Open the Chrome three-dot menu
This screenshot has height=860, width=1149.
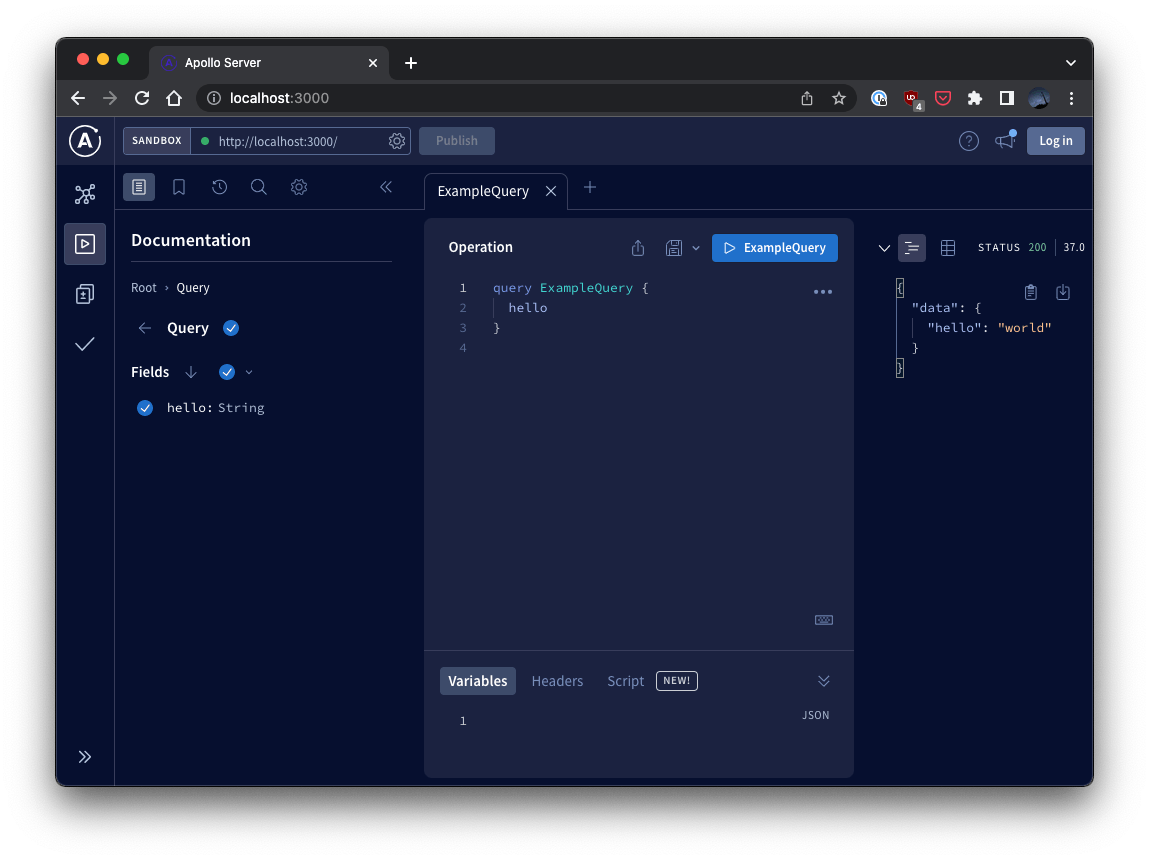click(x=1071, y=98)
